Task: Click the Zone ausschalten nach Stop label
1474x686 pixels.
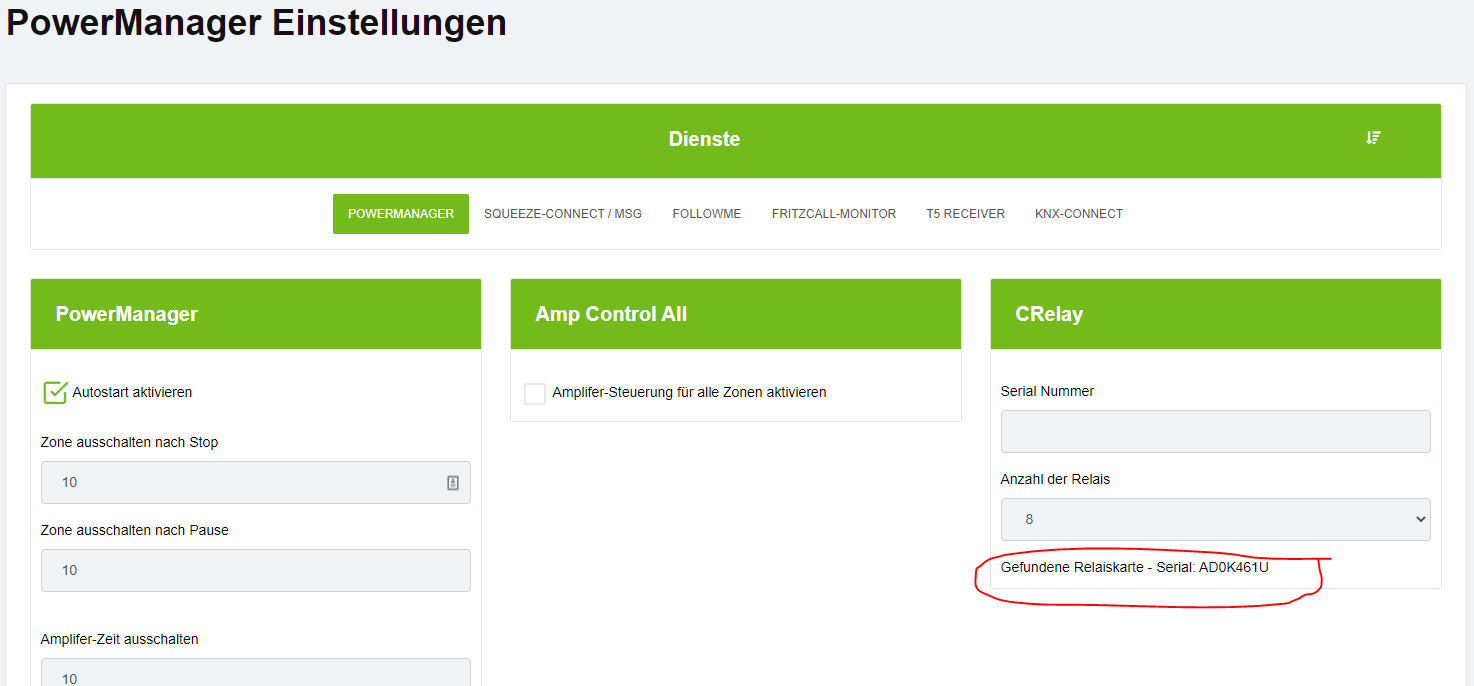Action: point(129,442)
